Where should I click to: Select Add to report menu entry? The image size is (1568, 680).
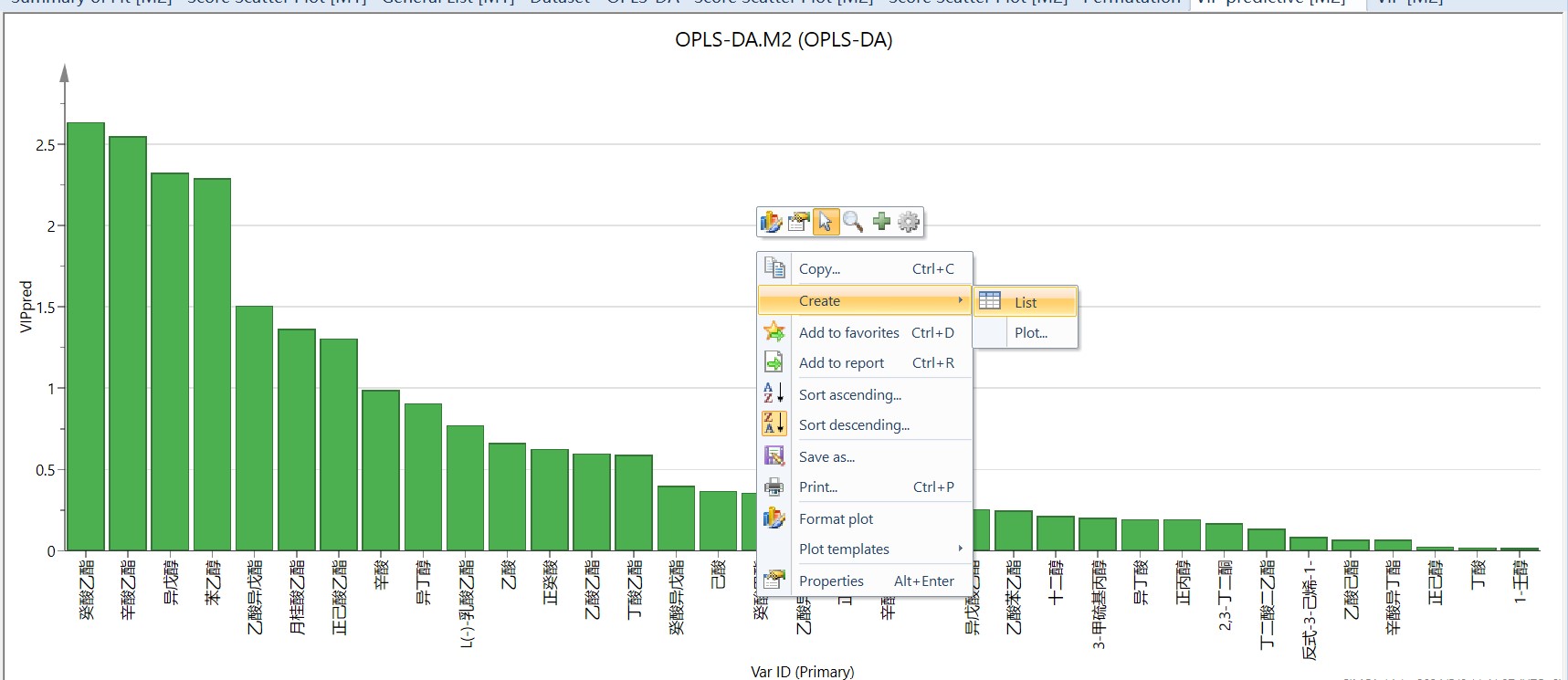click(x=841, y=363)
